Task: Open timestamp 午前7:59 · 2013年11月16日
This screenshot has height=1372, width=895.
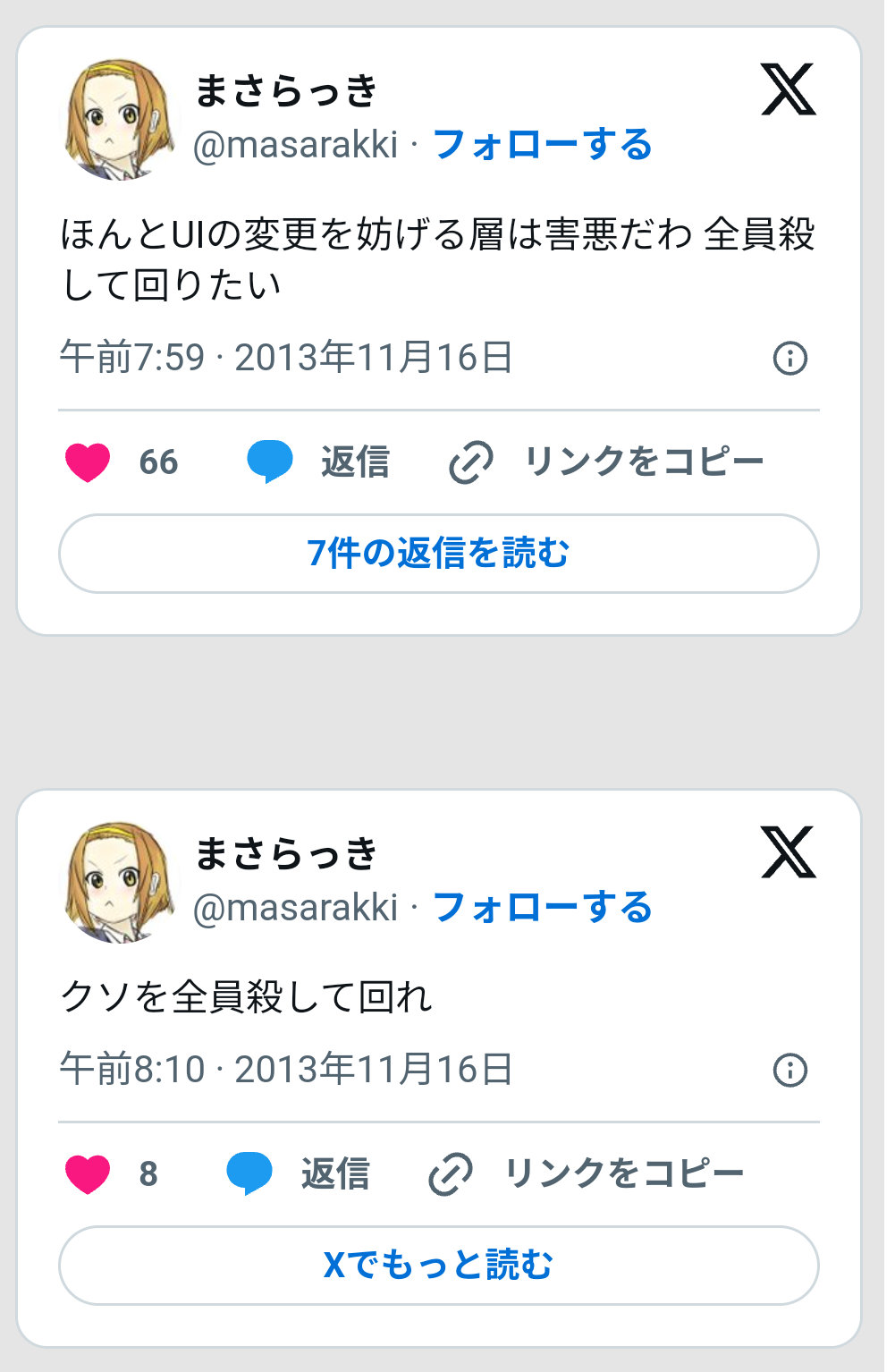Action: [x=286, y=358]
